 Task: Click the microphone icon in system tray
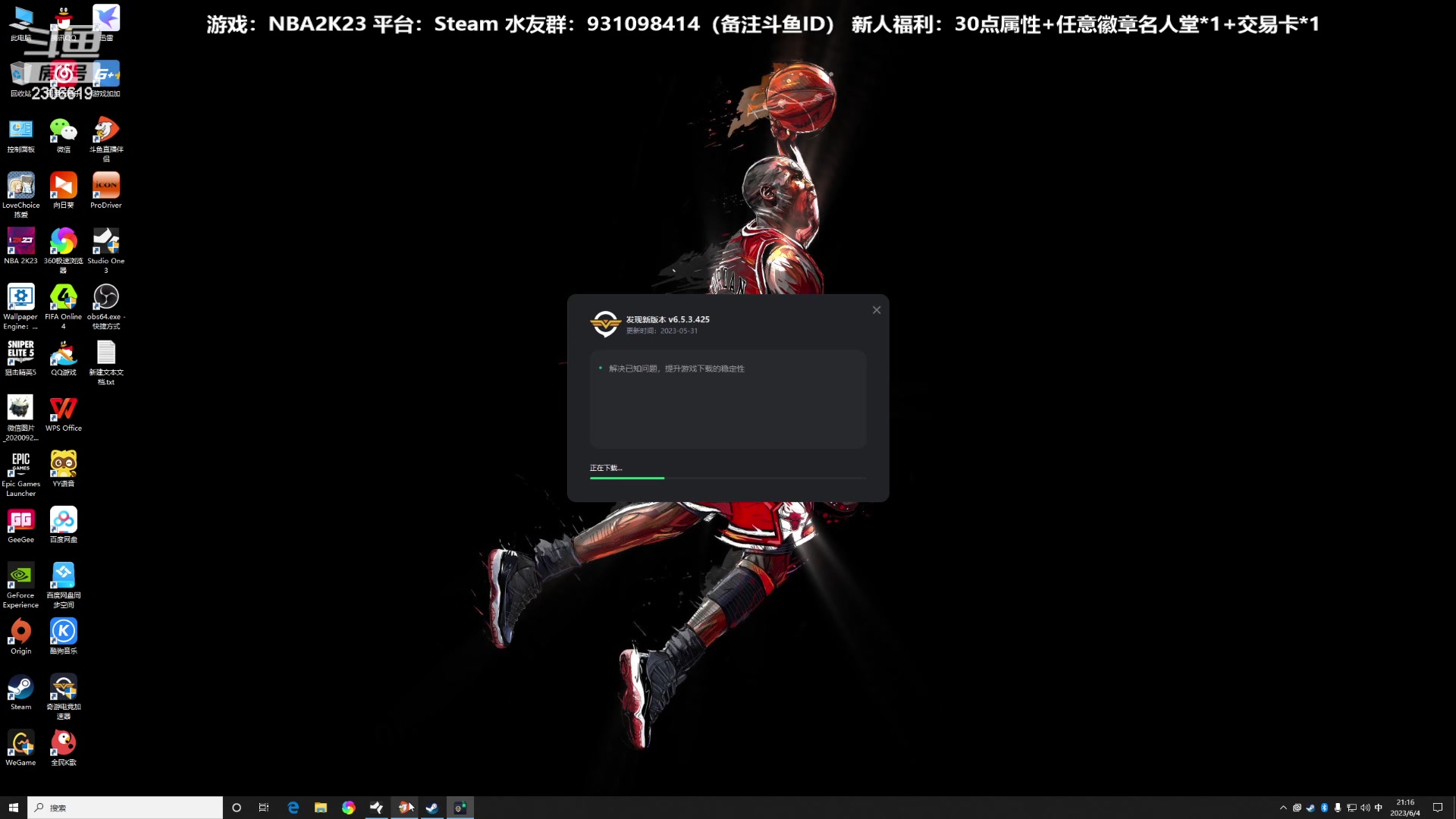tap(1338, 808)
